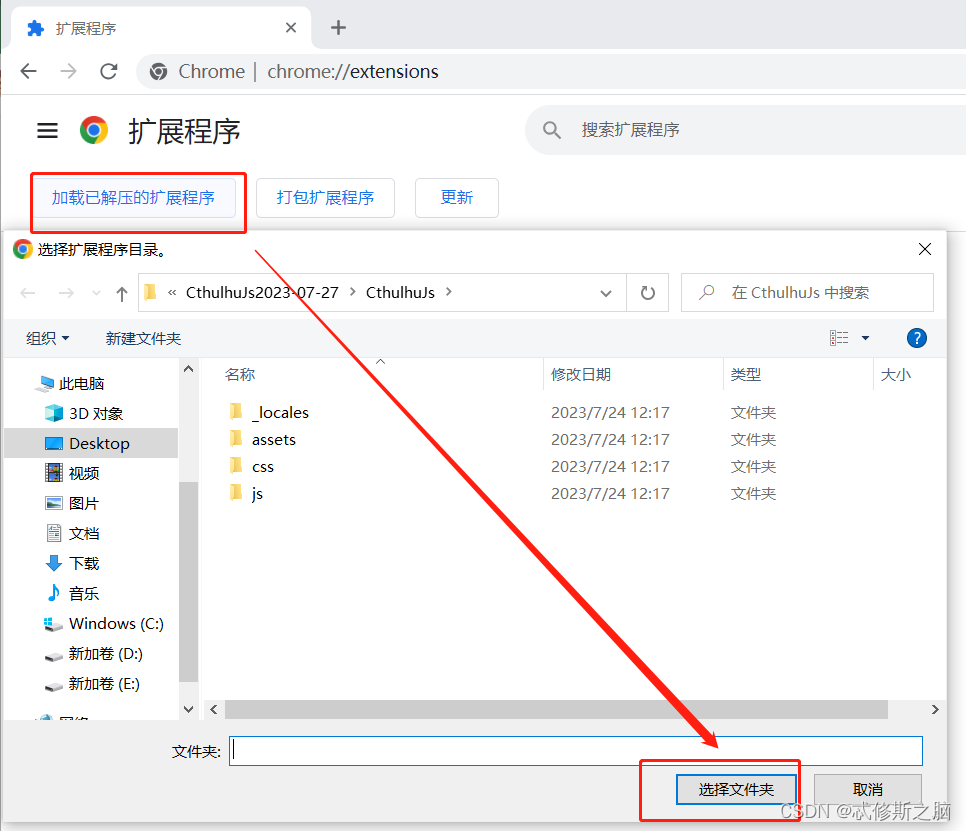This screenshot has height=831, width=966.
Task: Select the js folder
Action: (246, 493)
